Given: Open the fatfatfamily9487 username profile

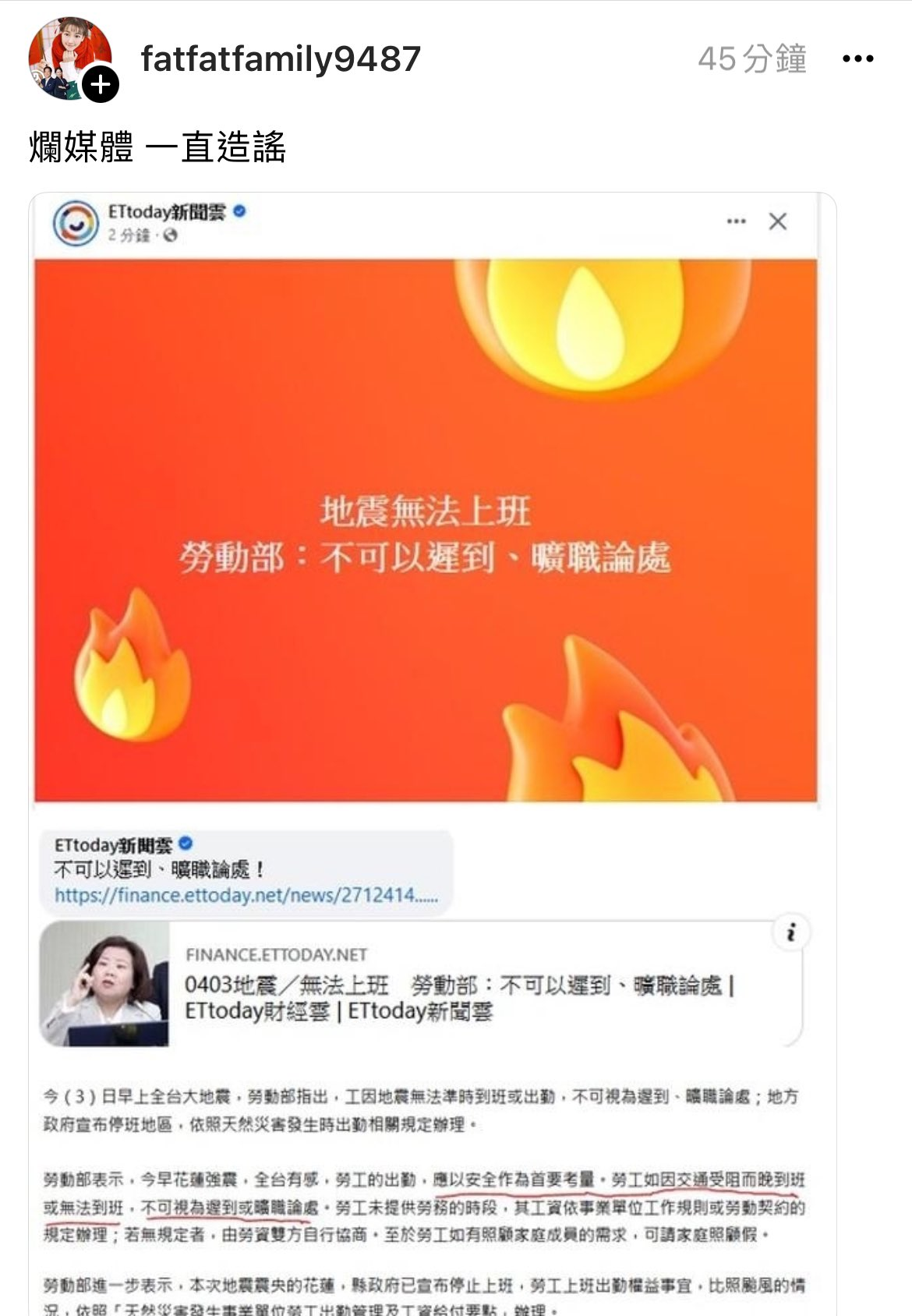Looking at the screenshot, I should [281, 58].
